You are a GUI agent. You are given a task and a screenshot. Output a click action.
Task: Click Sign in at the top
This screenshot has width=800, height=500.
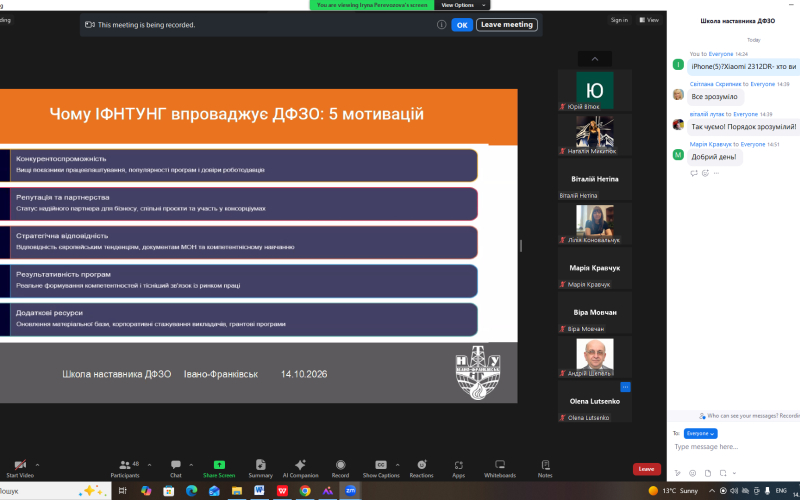point(619,20)
